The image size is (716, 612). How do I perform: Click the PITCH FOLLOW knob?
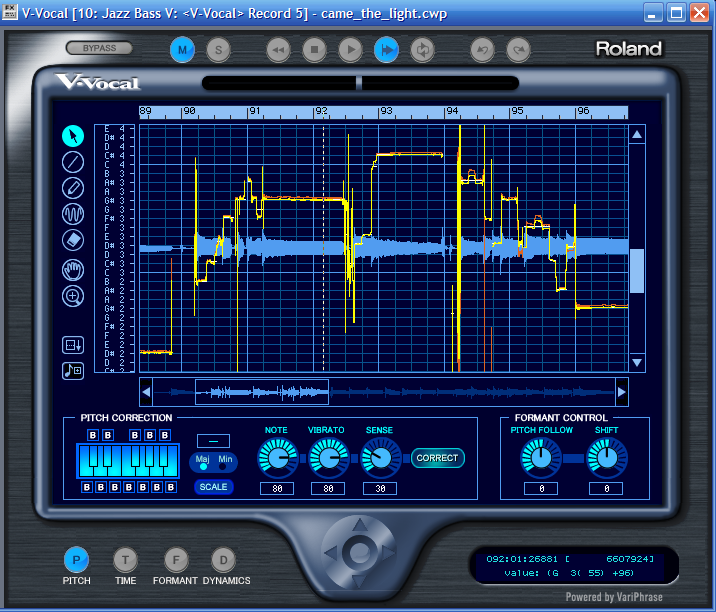pyautogui.click(x=541, y=458)
